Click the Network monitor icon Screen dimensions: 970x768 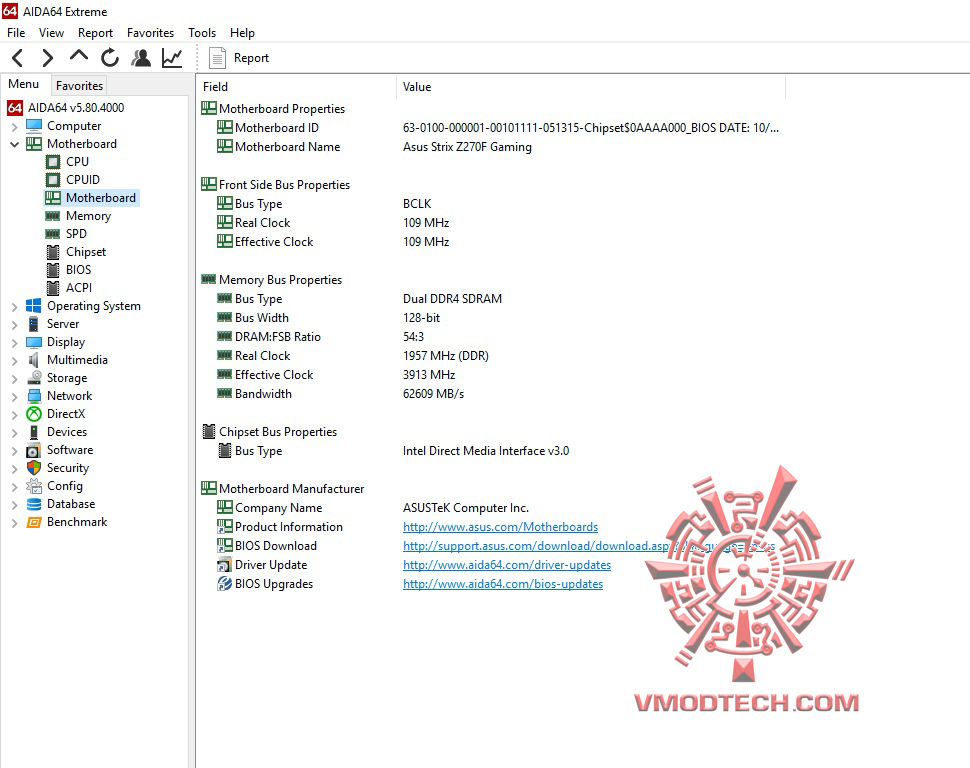click(33, 396)
